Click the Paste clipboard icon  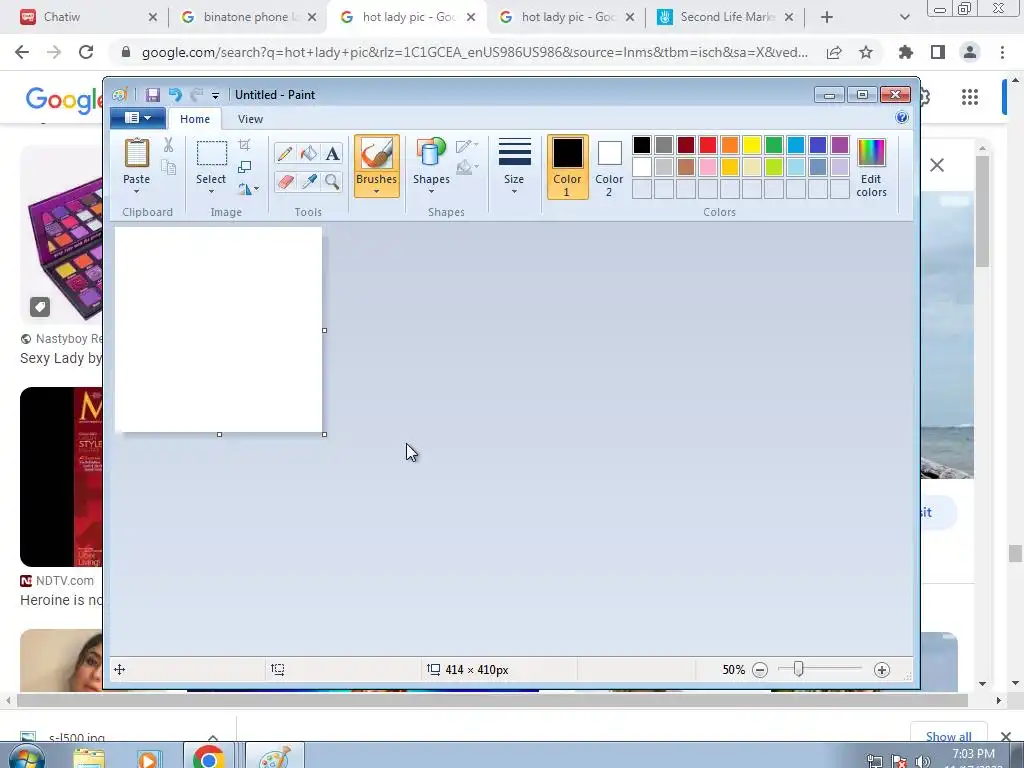tap(136, 153)
